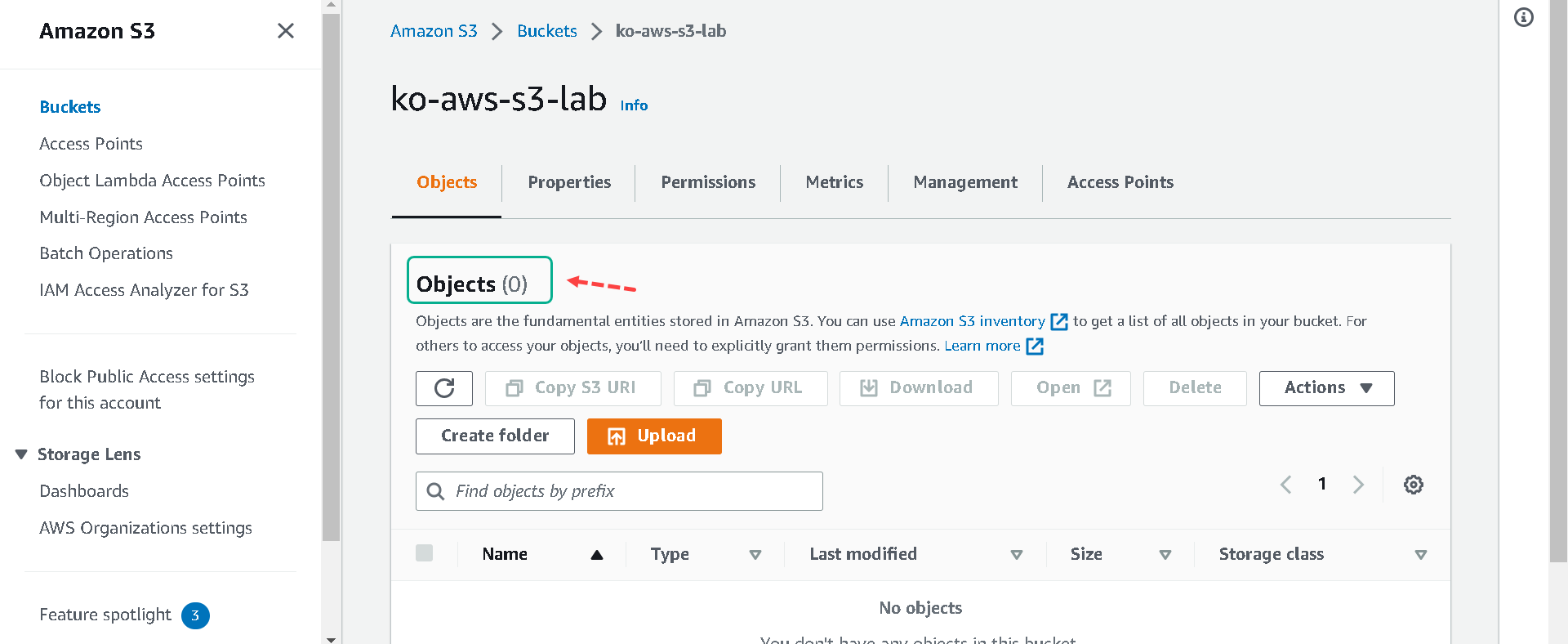Viewport: 1568px width, 644px height.
Task: Click the Download button
Action: tap(919, 388)
